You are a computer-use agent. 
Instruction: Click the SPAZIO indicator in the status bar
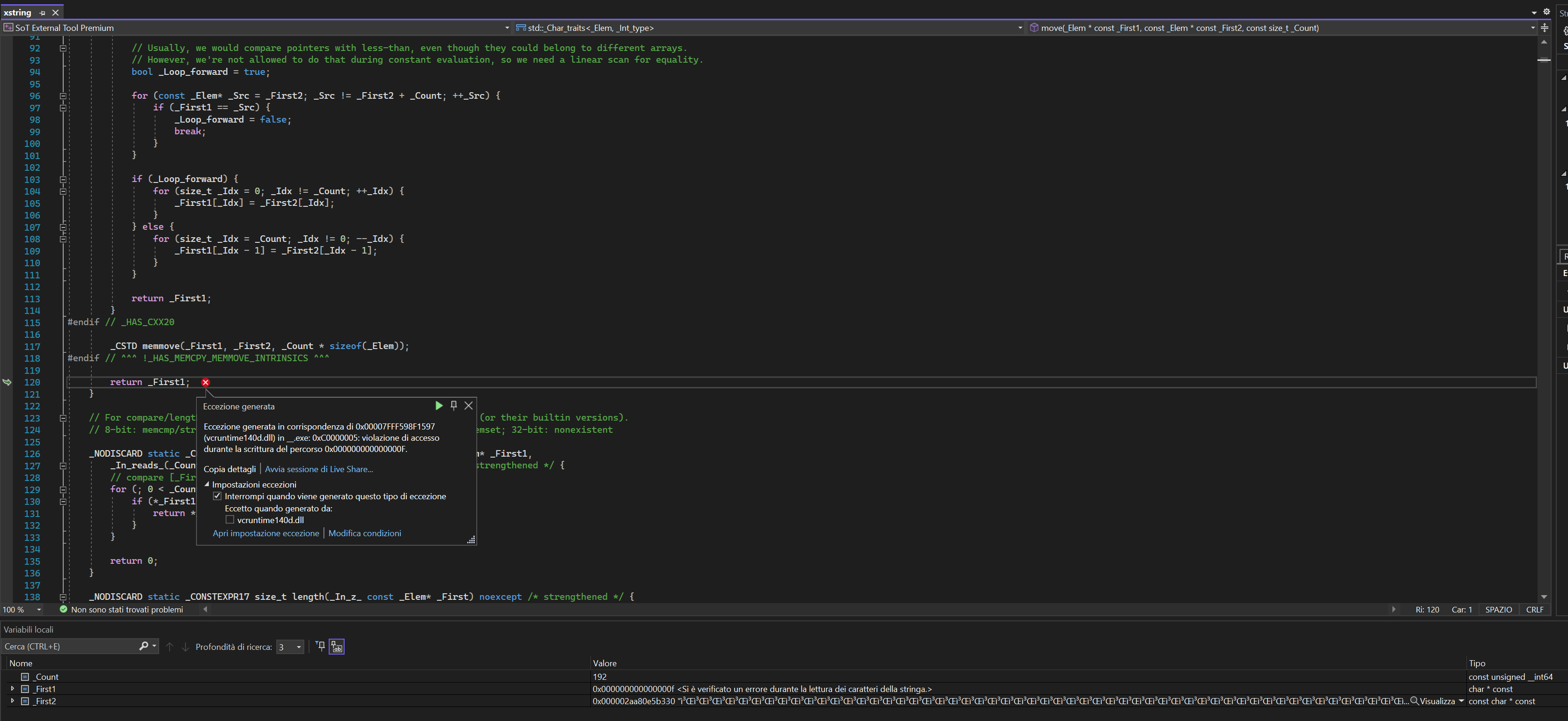pyautogui.click(x=1498, y=610)
